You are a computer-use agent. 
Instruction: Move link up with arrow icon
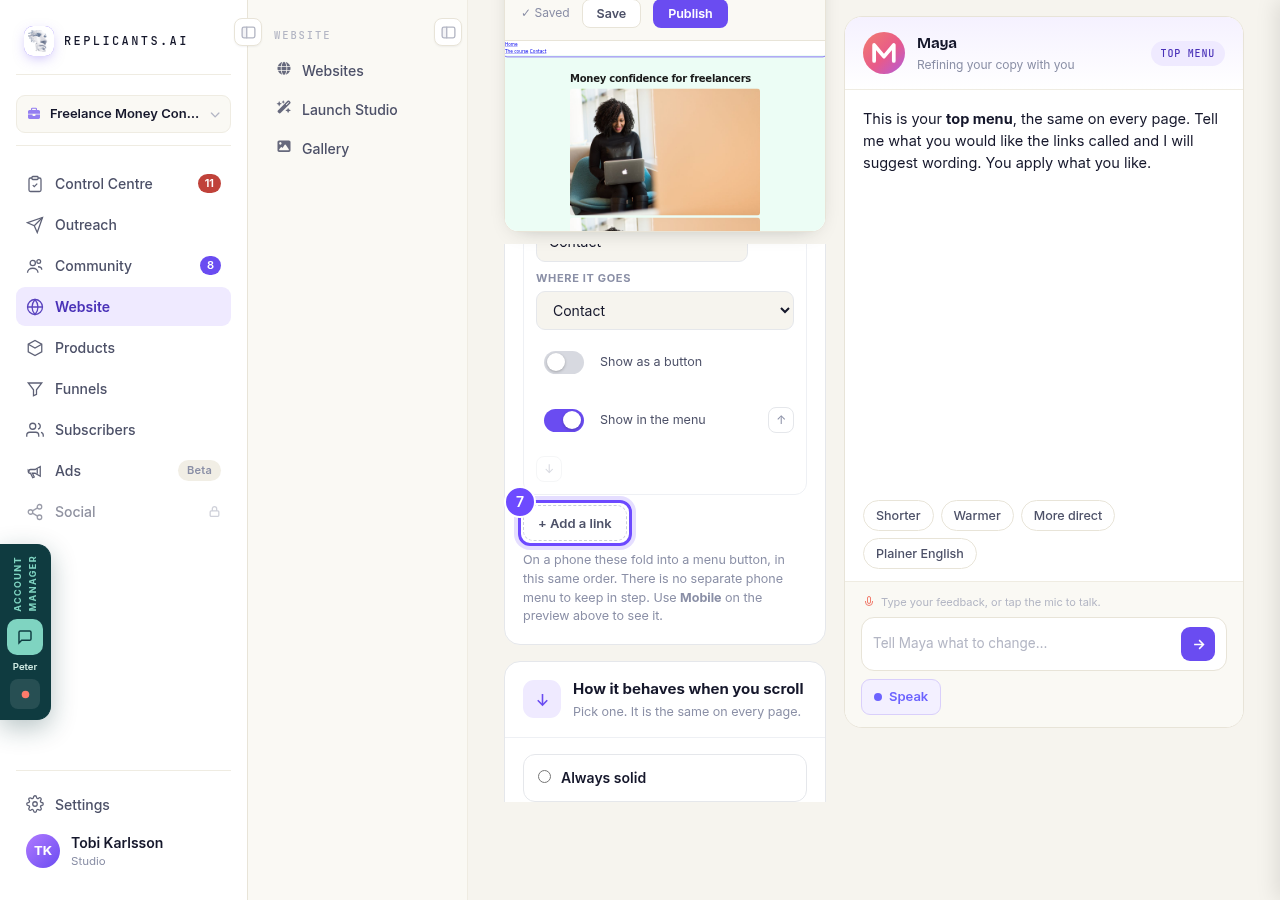coord(781,420)
